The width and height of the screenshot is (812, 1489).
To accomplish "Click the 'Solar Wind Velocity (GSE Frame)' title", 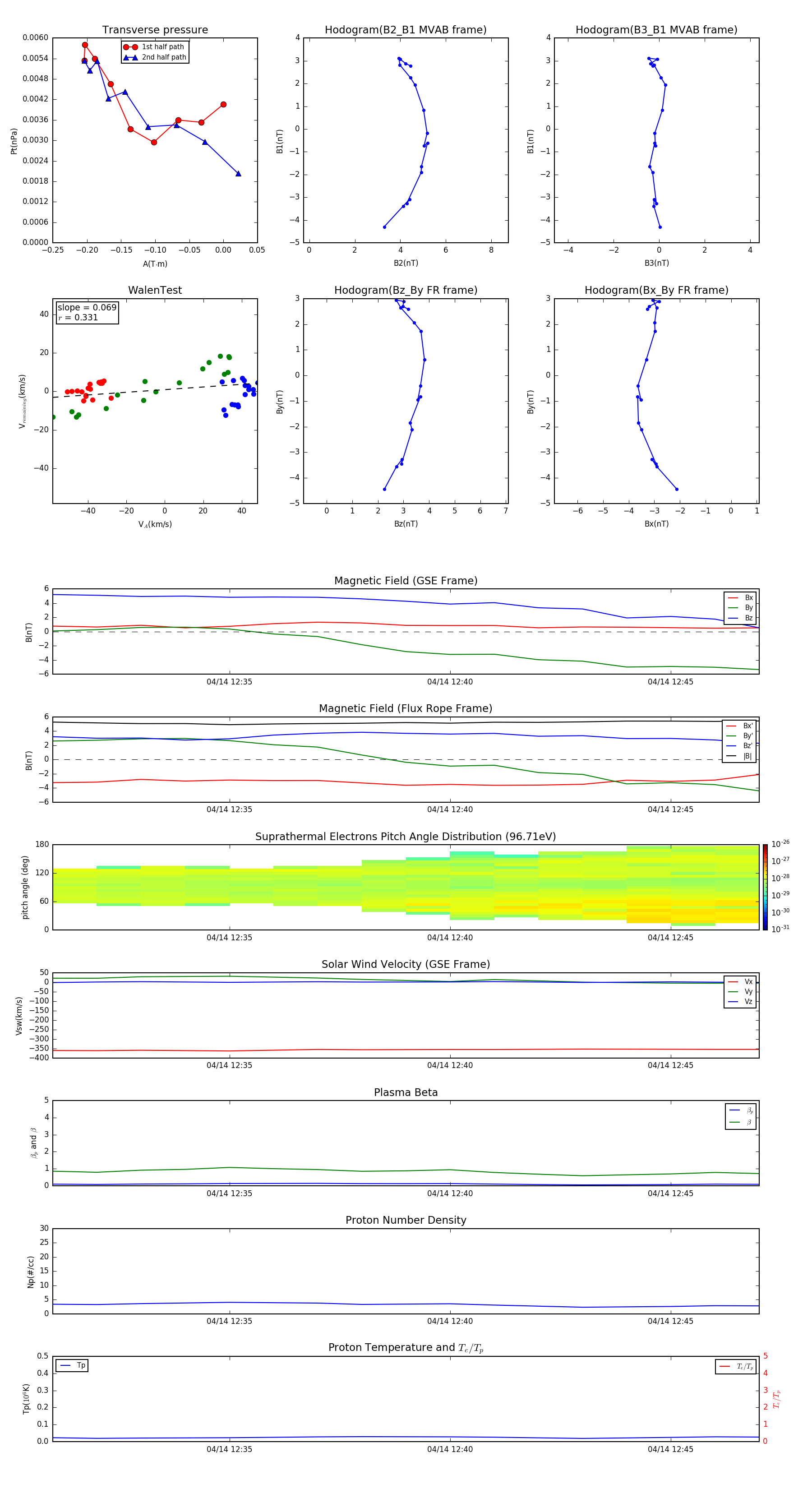I will (x=406, y=965).
